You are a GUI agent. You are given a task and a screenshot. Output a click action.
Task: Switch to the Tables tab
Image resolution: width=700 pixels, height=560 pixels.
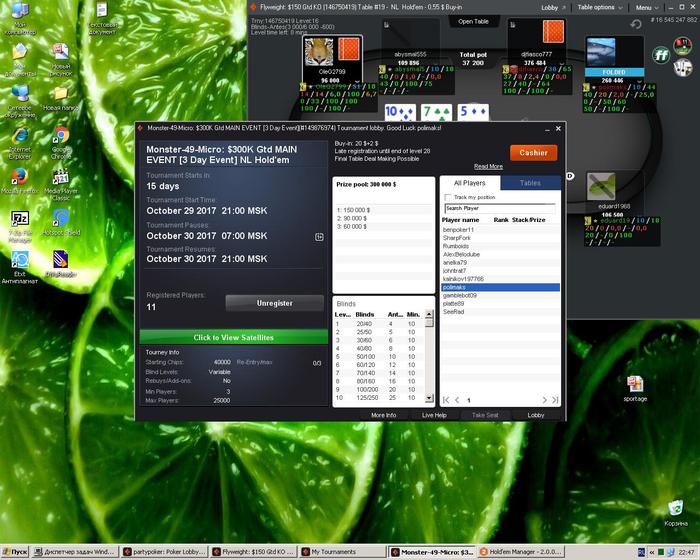pyautogui.click(x=530, y=183)
